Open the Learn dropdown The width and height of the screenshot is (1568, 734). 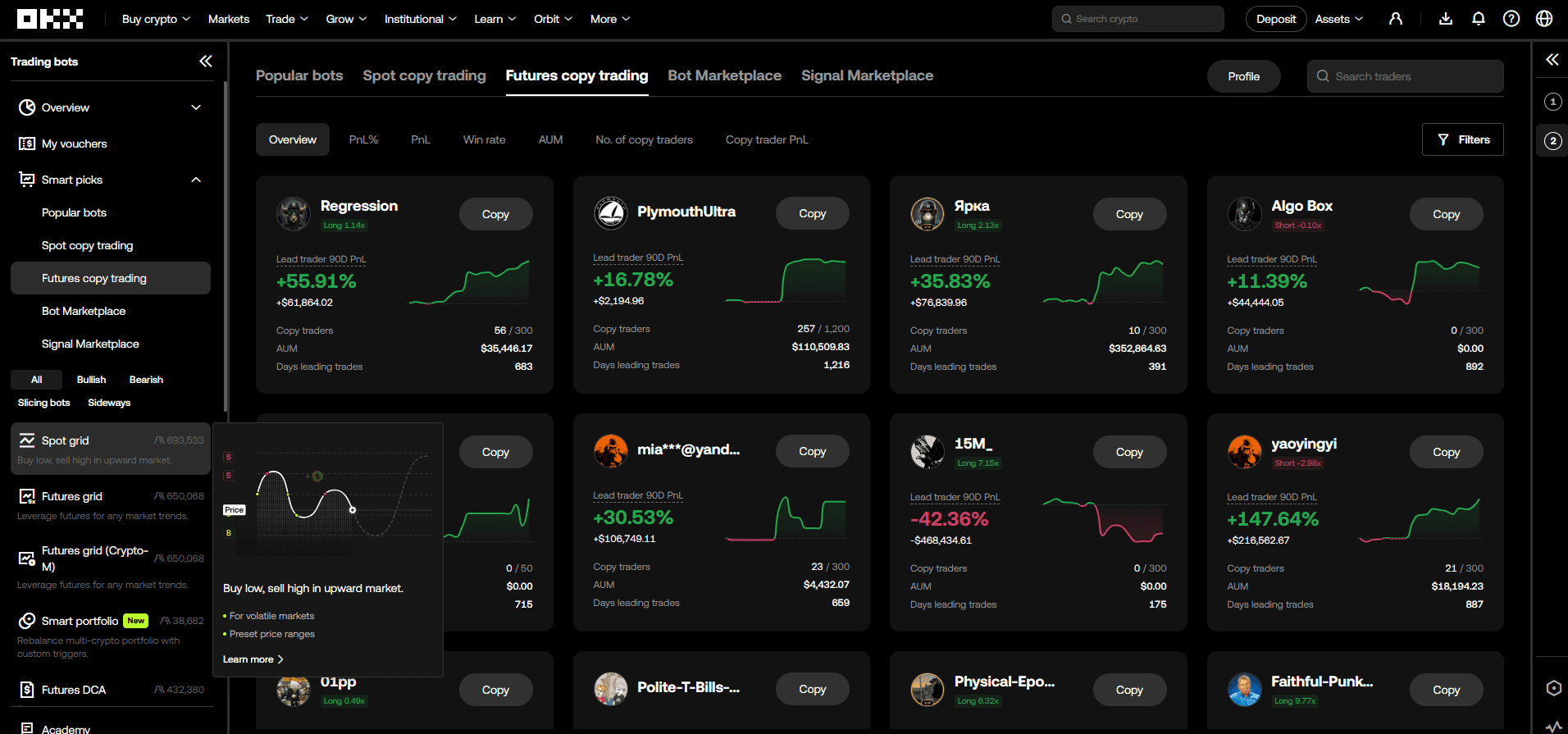point(495,19)
